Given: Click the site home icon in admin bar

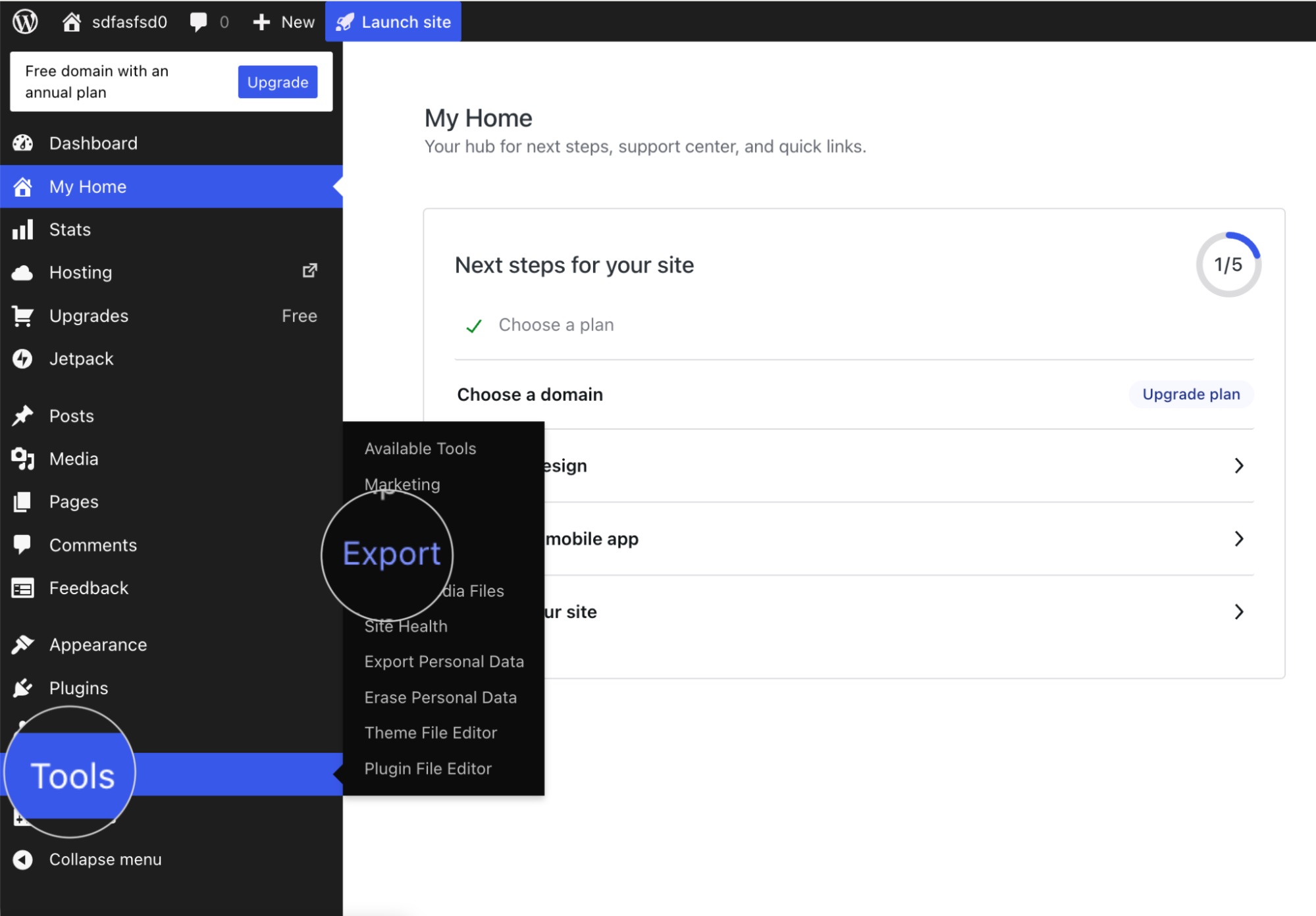Looking at the screenshot, I should (x=71, y=22).
